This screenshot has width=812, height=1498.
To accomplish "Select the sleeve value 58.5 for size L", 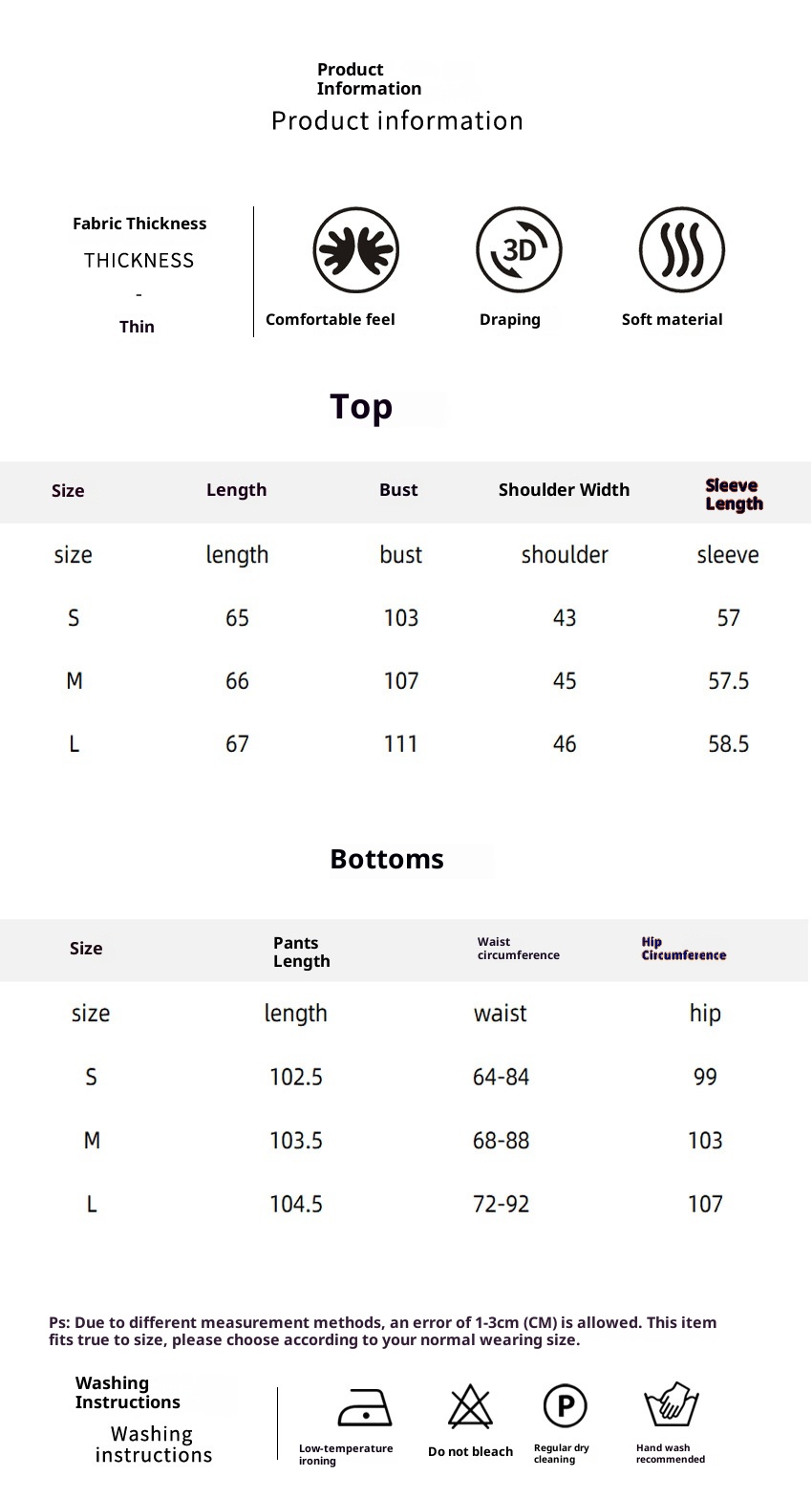I will (728, 744).
